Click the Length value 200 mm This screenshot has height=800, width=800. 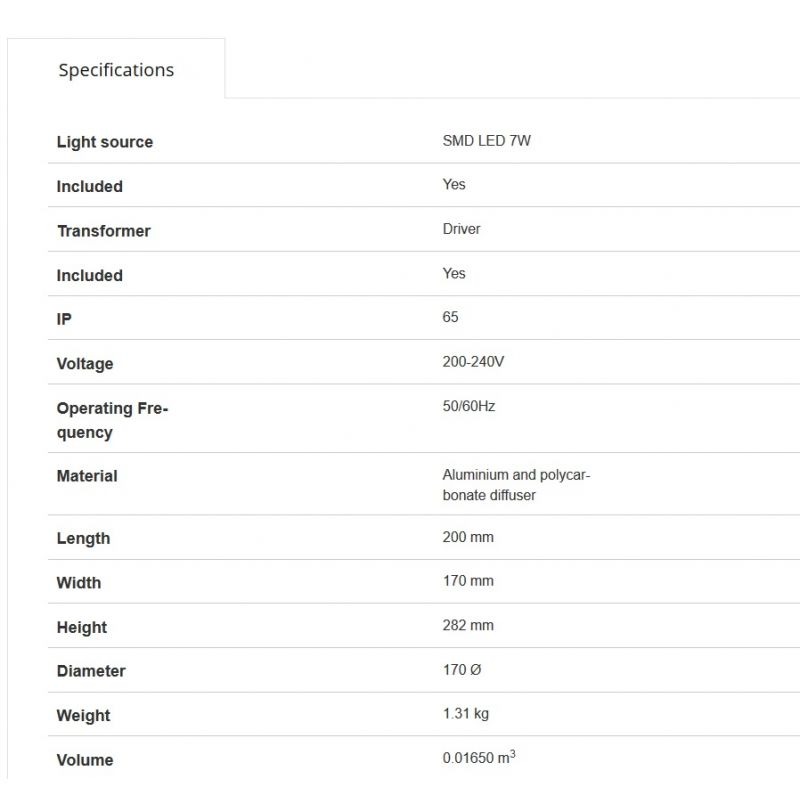(468, 537)
